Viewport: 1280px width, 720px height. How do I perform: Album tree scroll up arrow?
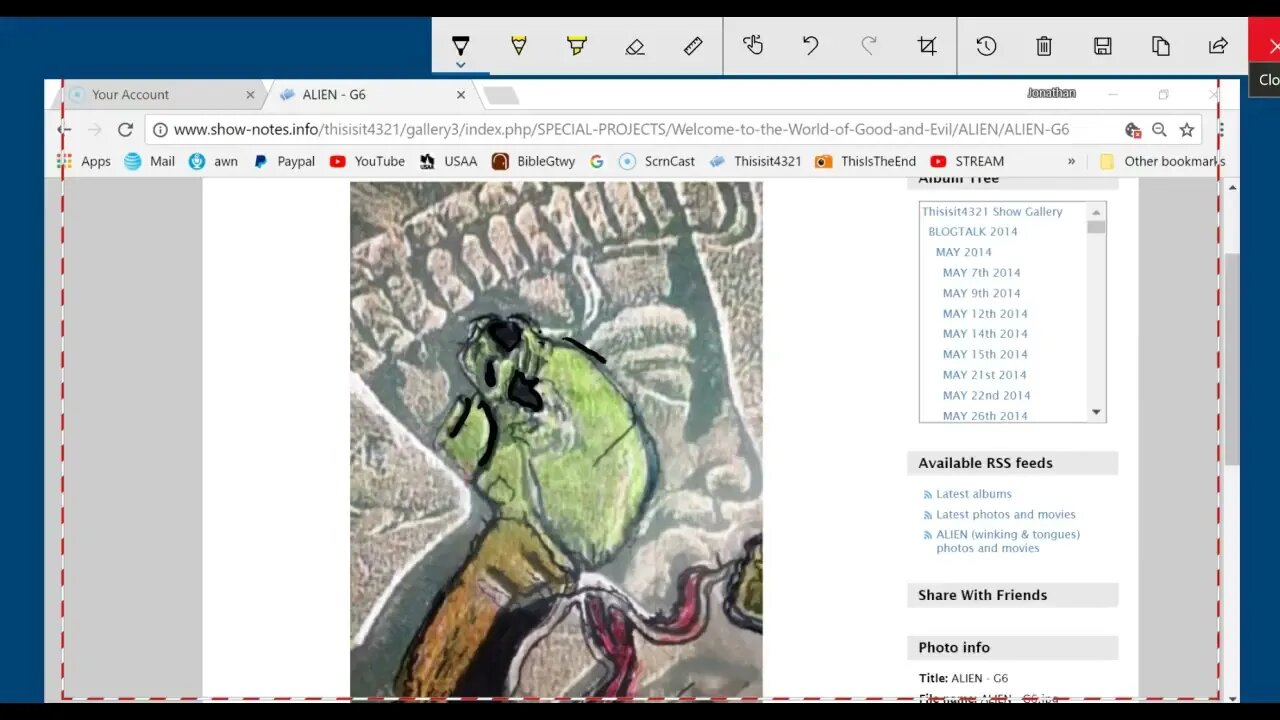1096,212
